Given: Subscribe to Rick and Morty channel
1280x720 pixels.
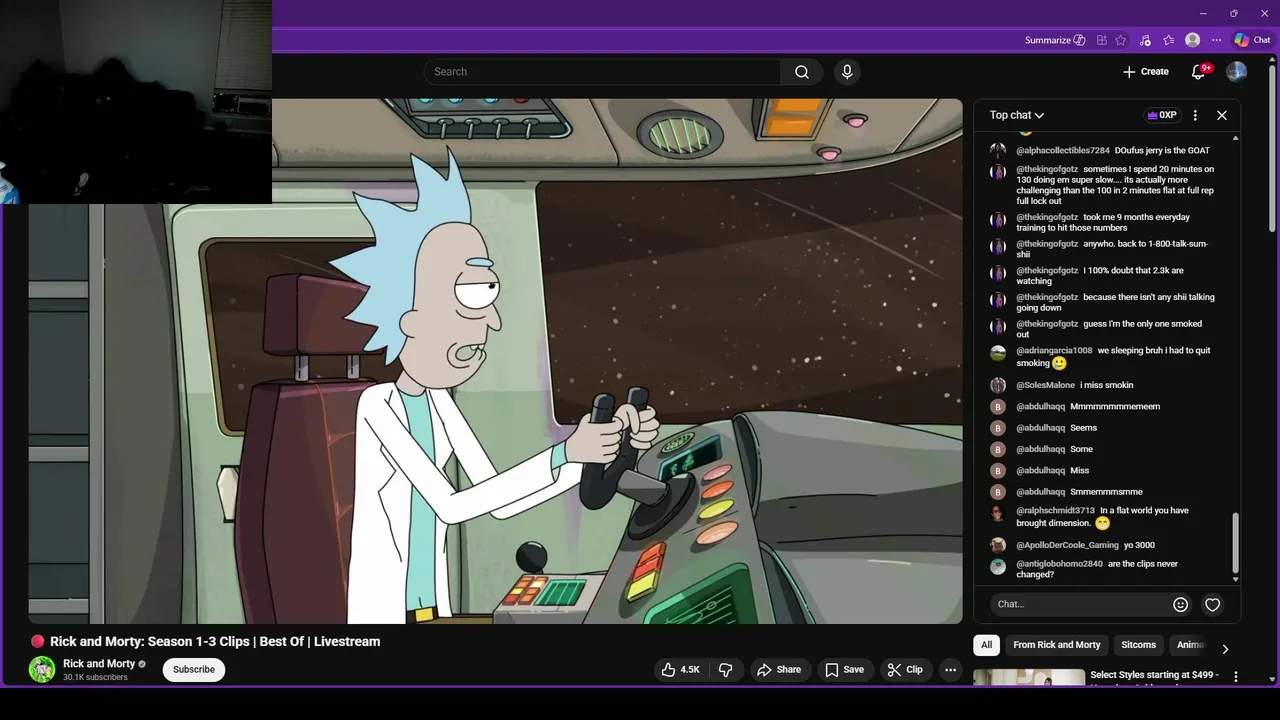Looking at the screenshot, I should (194, 670).
